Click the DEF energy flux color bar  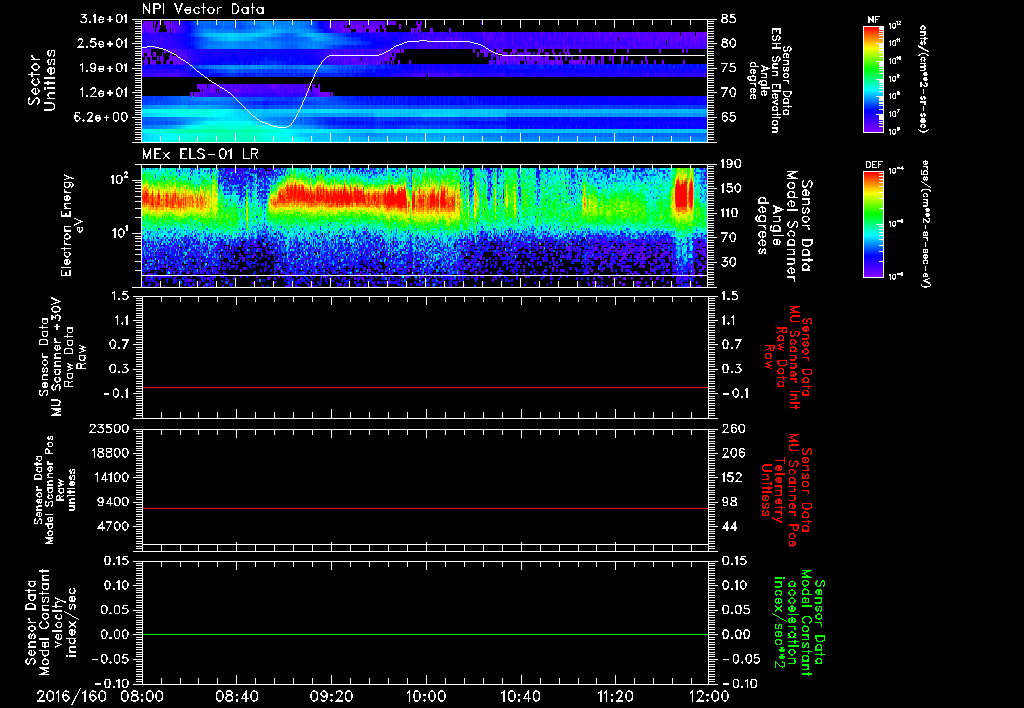873,224
